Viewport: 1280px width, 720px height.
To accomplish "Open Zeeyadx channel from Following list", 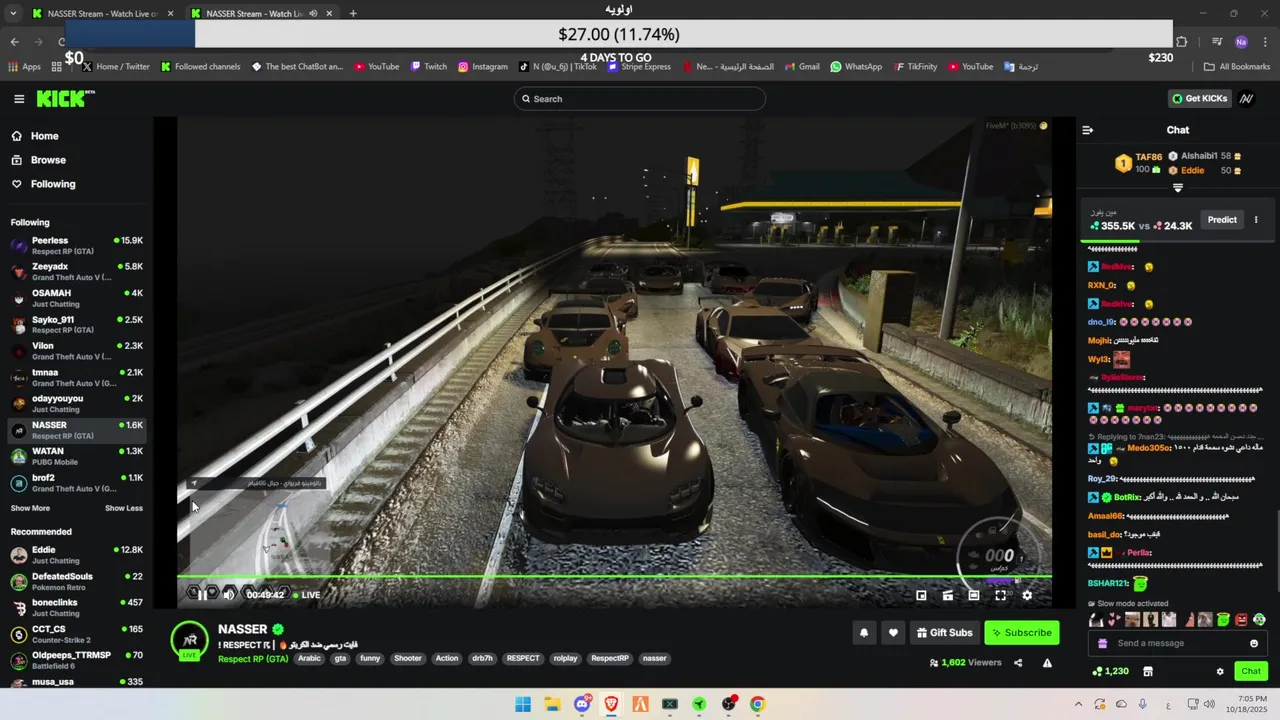I will click(77, 272).
